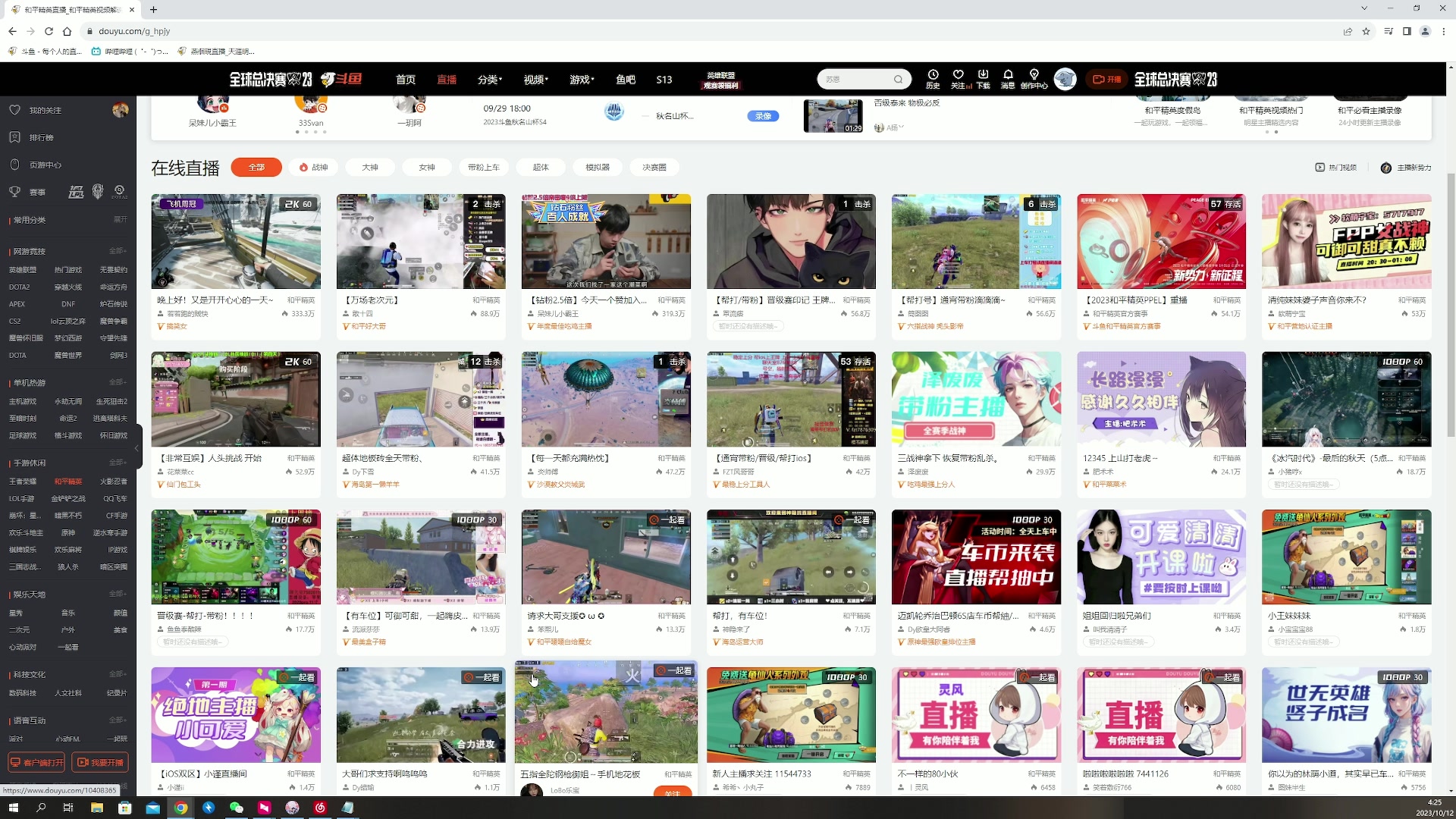The image size is (1456, 819).
Task: Click the 下载 download icon
Action: coord(983,75)
